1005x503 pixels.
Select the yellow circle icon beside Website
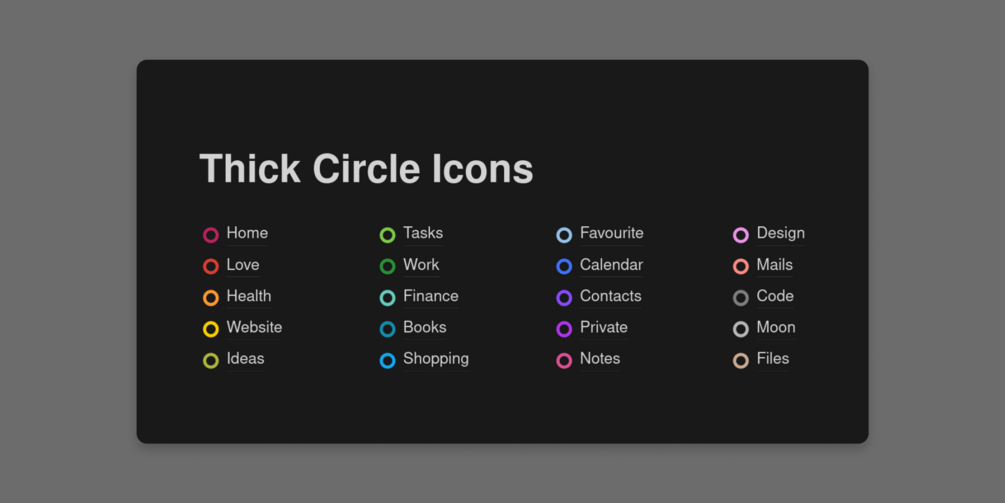211,329
